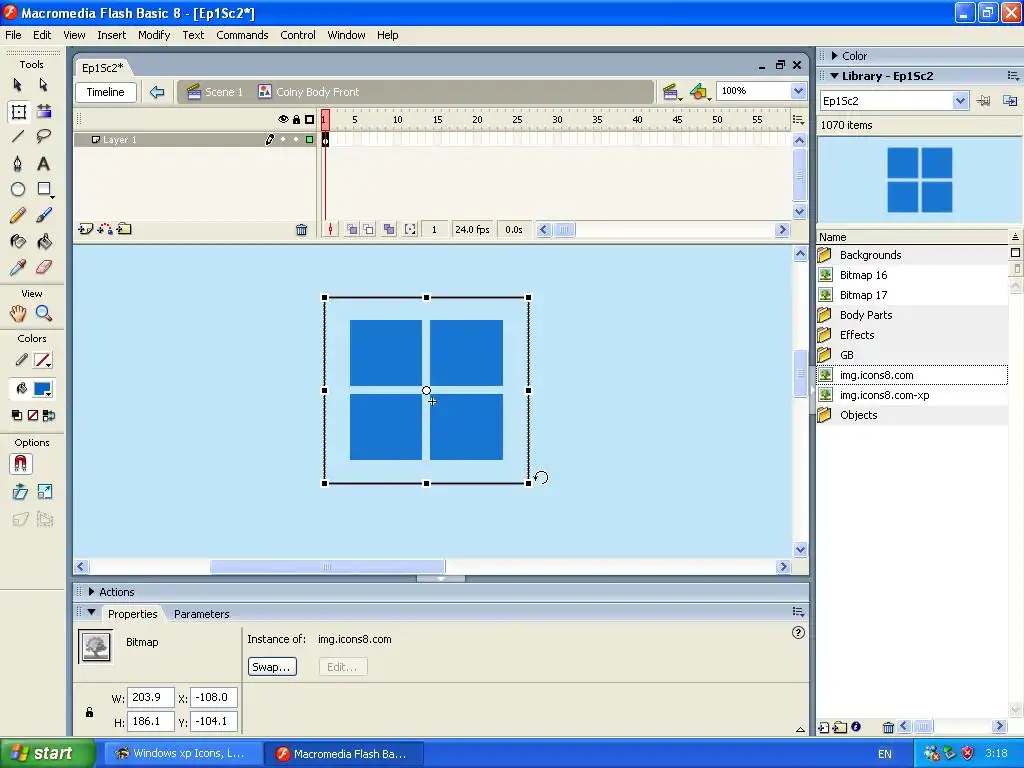
Task: Select the Eraser tool
Action: pos(44,268)
